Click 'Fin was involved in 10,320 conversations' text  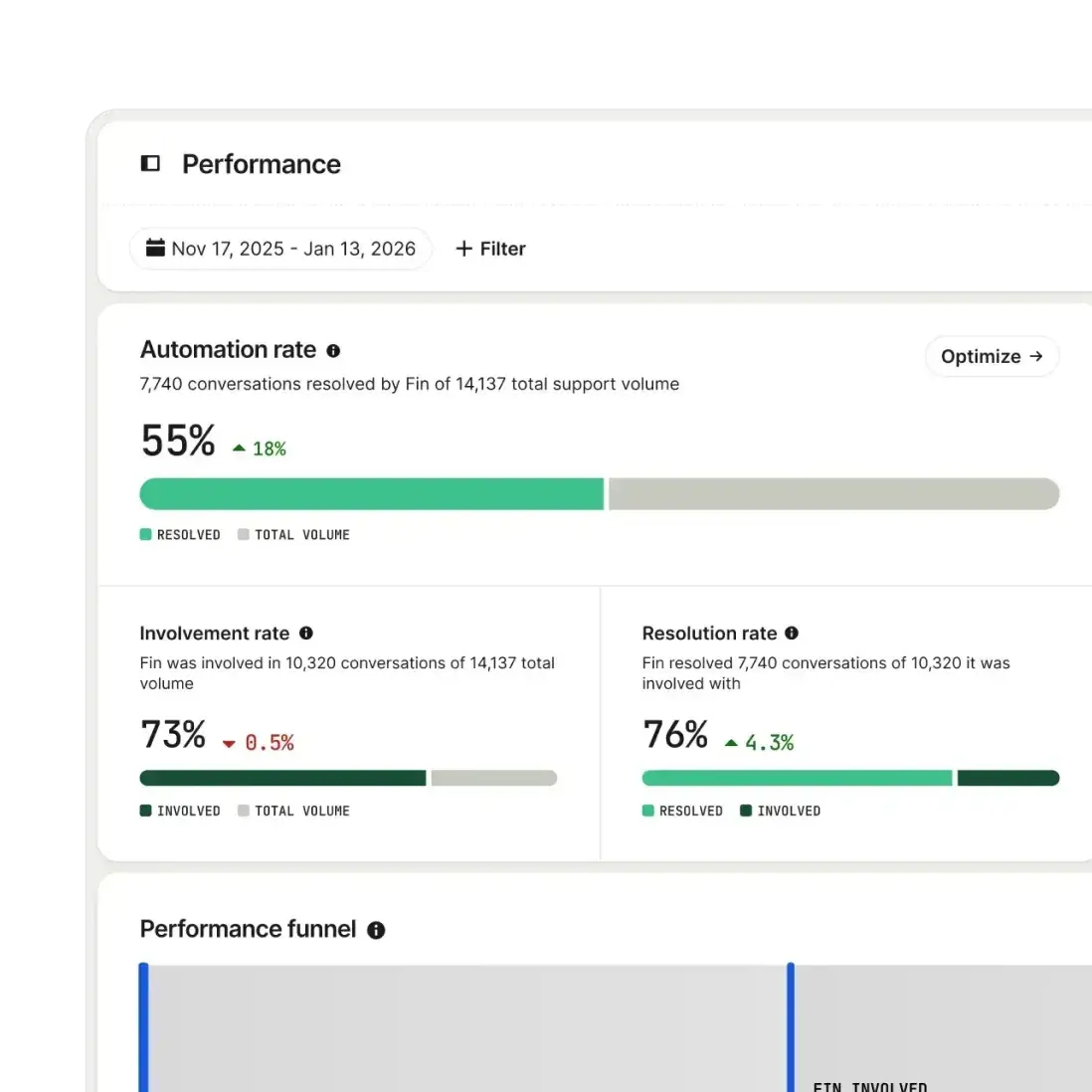[x=347, y=672]
